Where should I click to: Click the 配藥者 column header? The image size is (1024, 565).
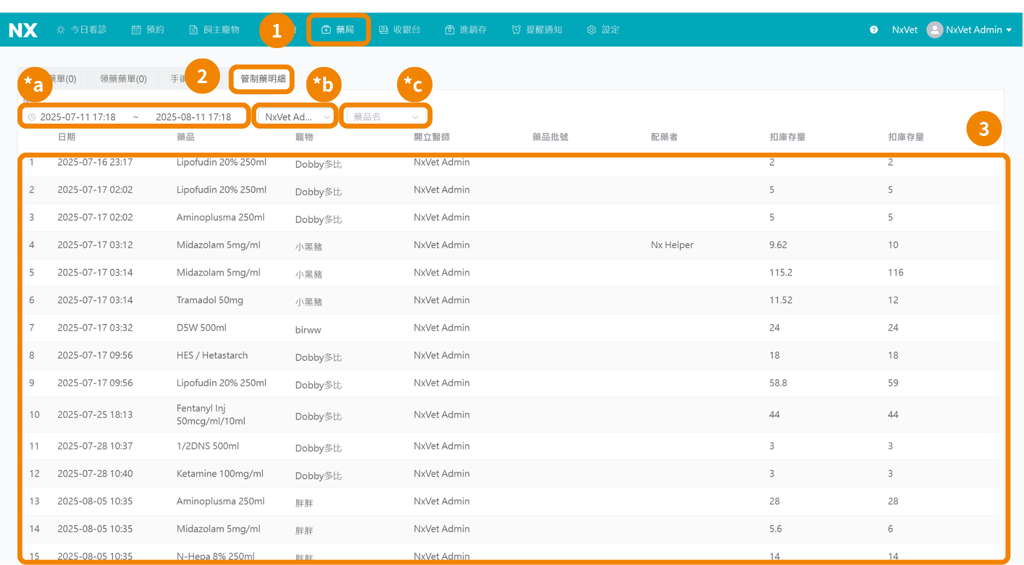pos(664,137)
